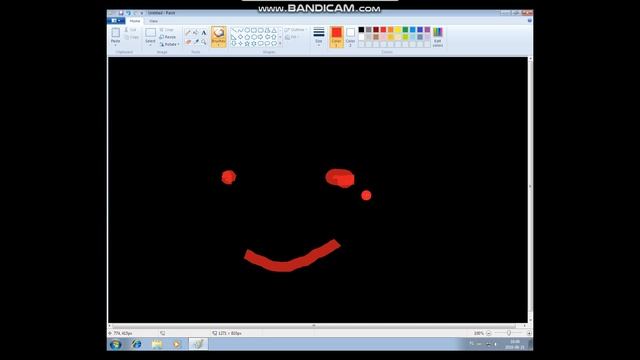The width and height of the screenshot is (640, 360).
Task: Select the Magnifier tool
Action: coord(203,42)
